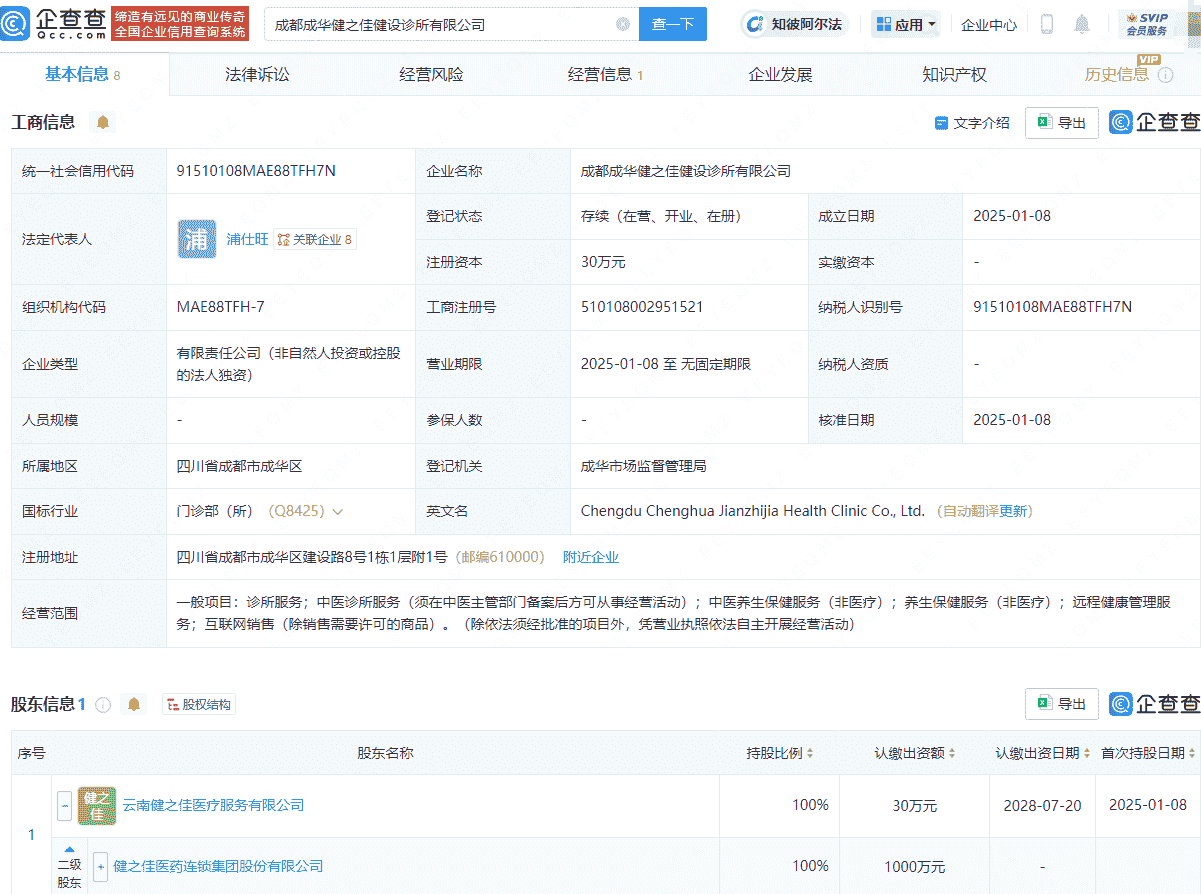Image resolution: width=1201 pixels, height=894 pixels.
Task: Click legal representative 浦仕旺's avatar icon
Action: point(197,239)
